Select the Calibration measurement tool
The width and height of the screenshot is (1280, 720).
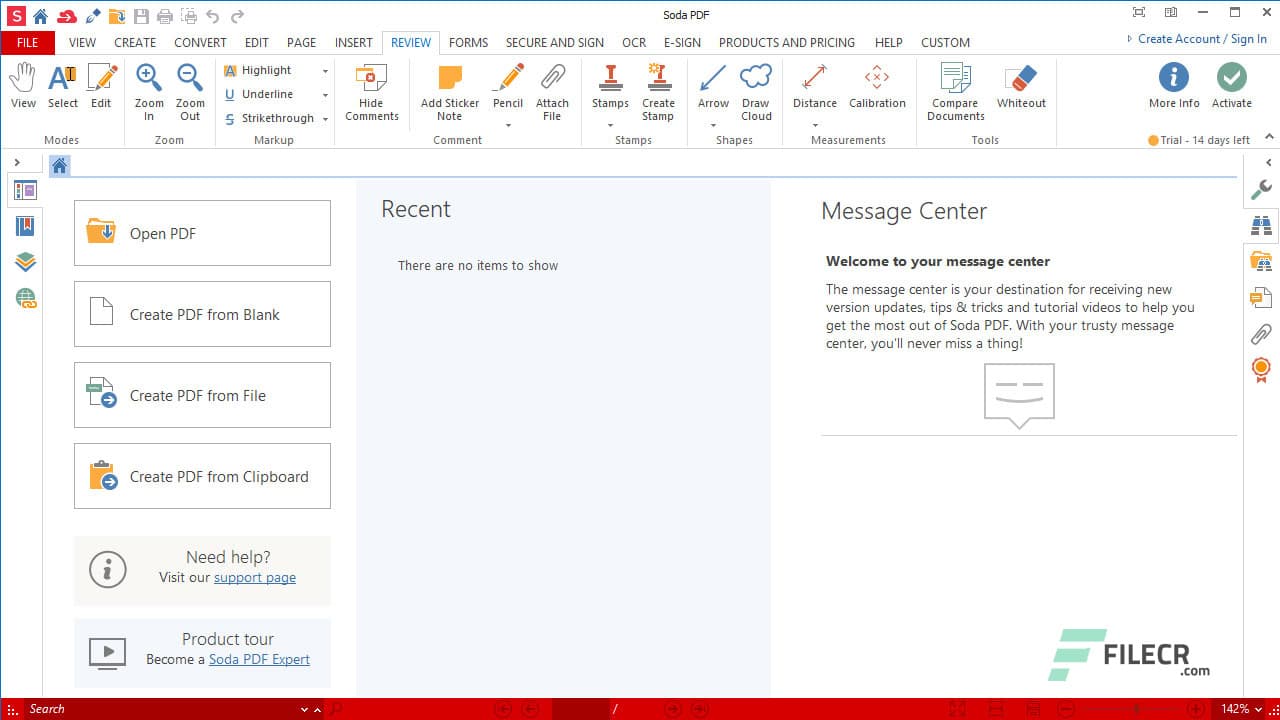877,90
